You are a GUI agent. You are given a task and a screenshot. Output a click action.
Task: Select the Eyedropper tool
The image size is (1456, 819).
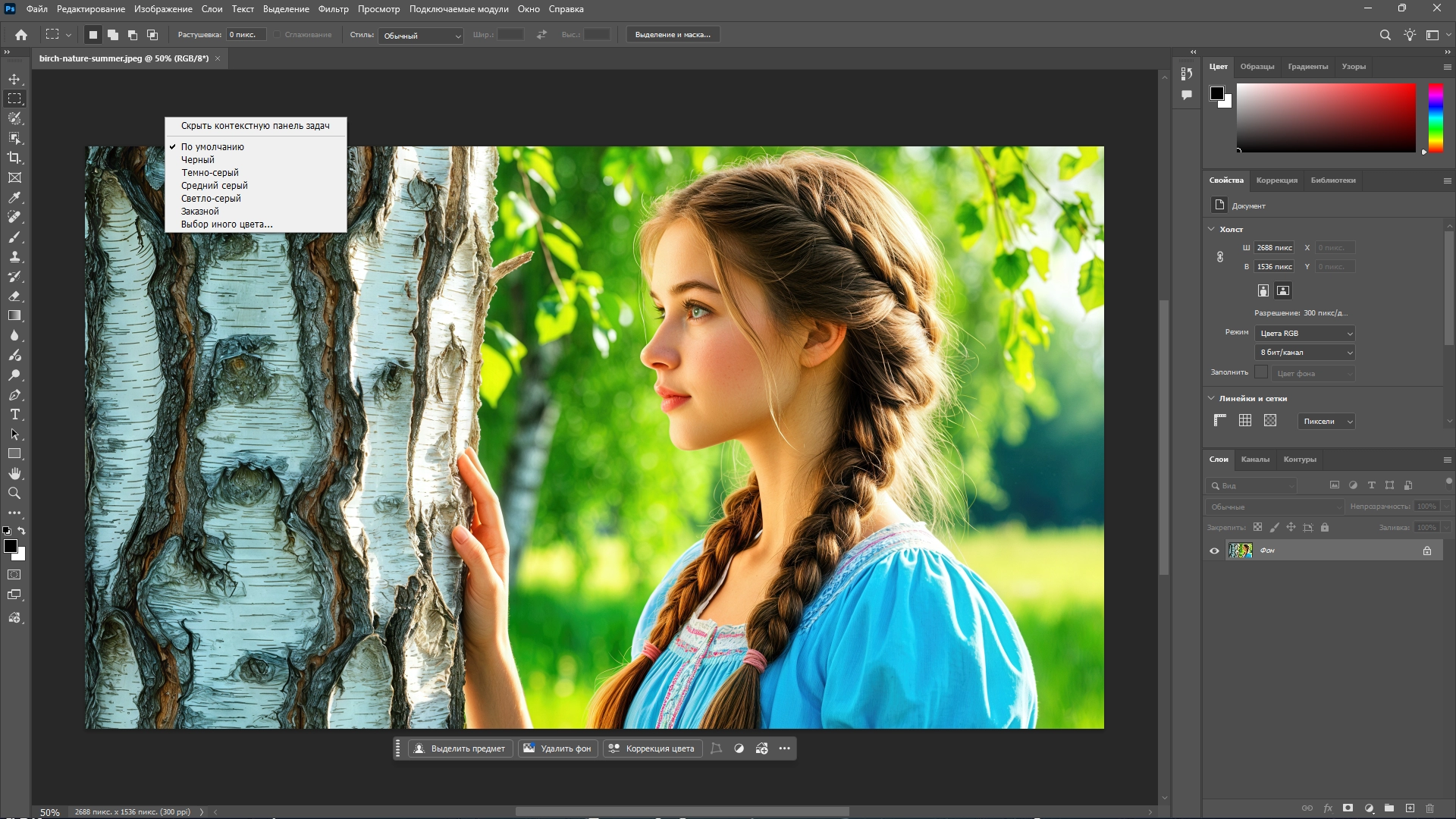coord(14,197)
